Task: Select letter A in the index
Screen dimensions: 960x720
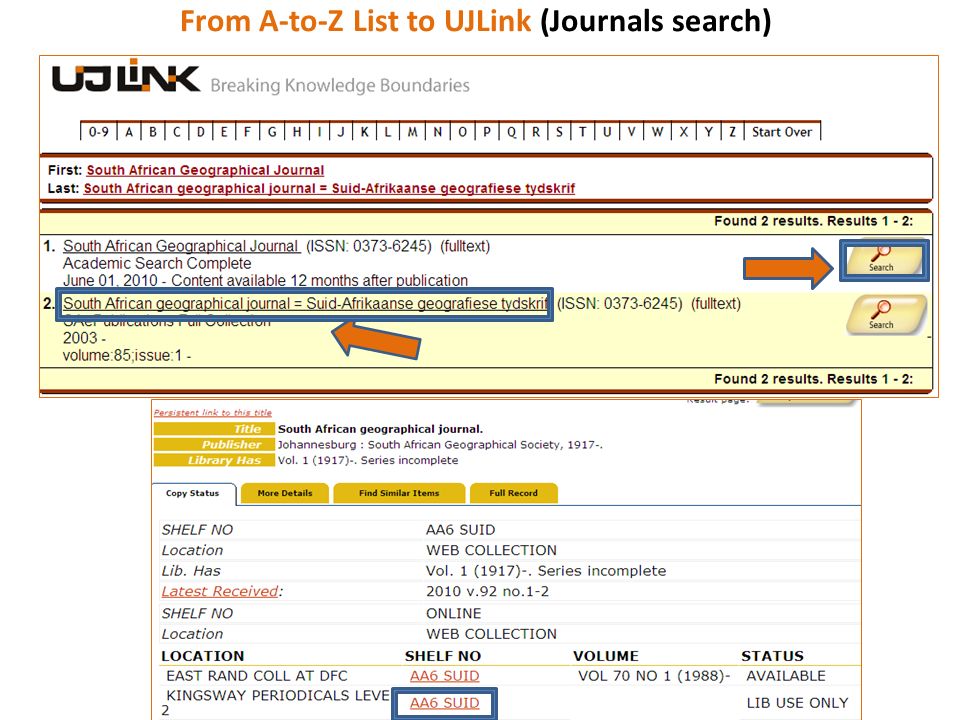Action: coord(129,132)
